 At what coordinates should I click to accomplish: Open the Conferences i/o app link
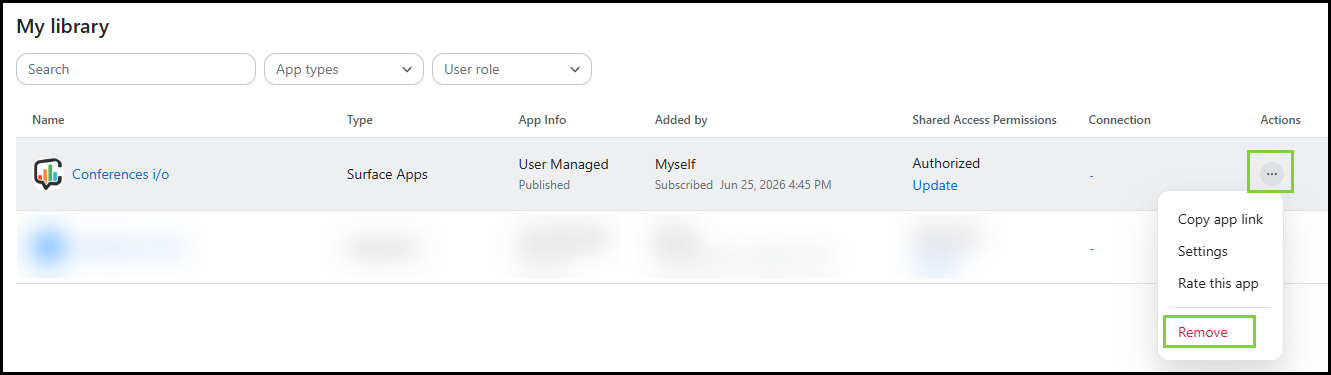120,174
